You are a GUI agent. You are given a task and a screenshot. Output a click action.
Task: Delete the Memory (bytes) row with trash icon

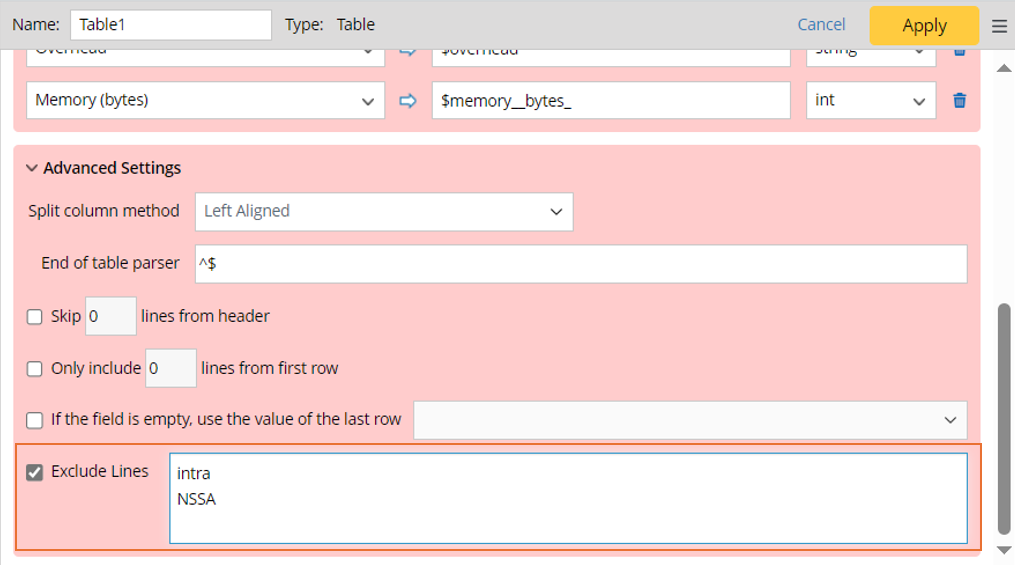(x=959, y=100)
